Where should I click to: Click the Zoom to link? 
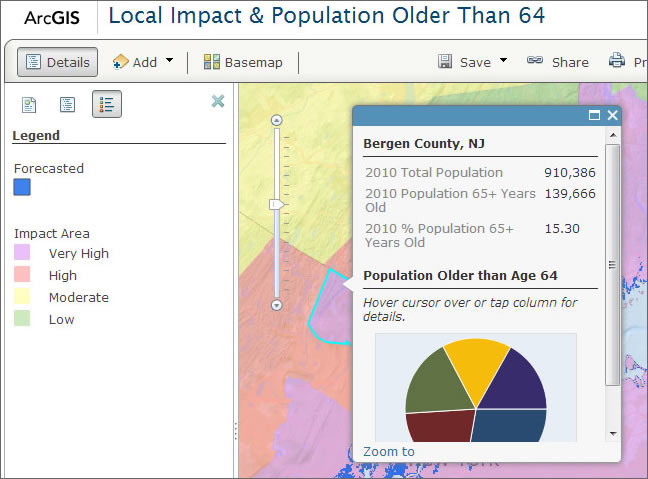tap(389, 451)
